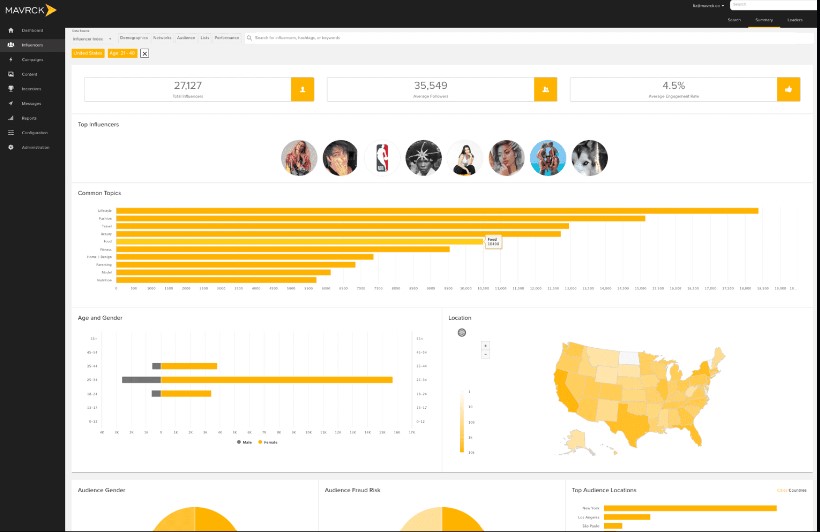Screen dimensions: 820x532
Task: Open Messages via paper plane icon
Action: point(11,103)
